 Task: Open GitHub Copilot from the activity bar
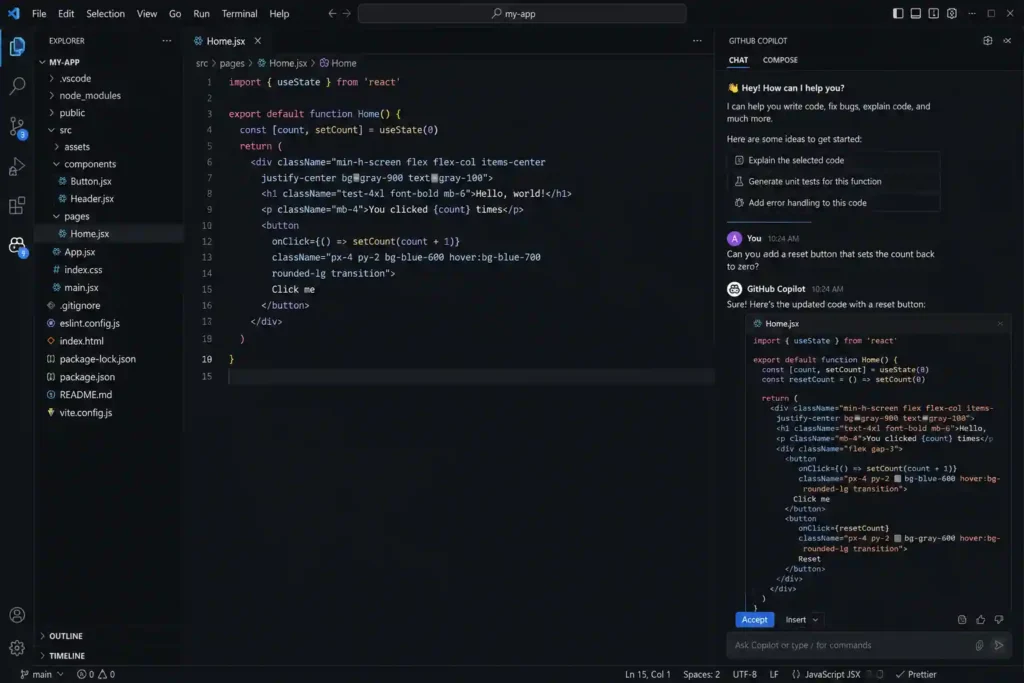pyautogui.click(x=17, y=246)
